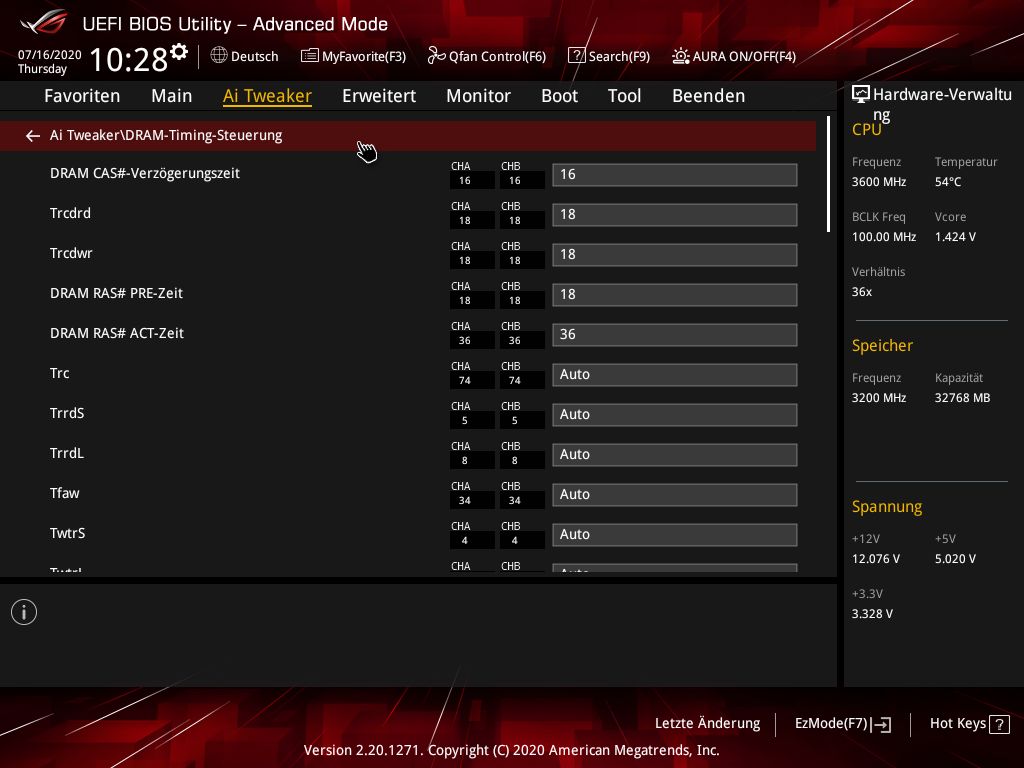The width and height of the screenshot is (1024, 768).
Task: Open TrrdL Auto value field
Action: coord(675,455)
